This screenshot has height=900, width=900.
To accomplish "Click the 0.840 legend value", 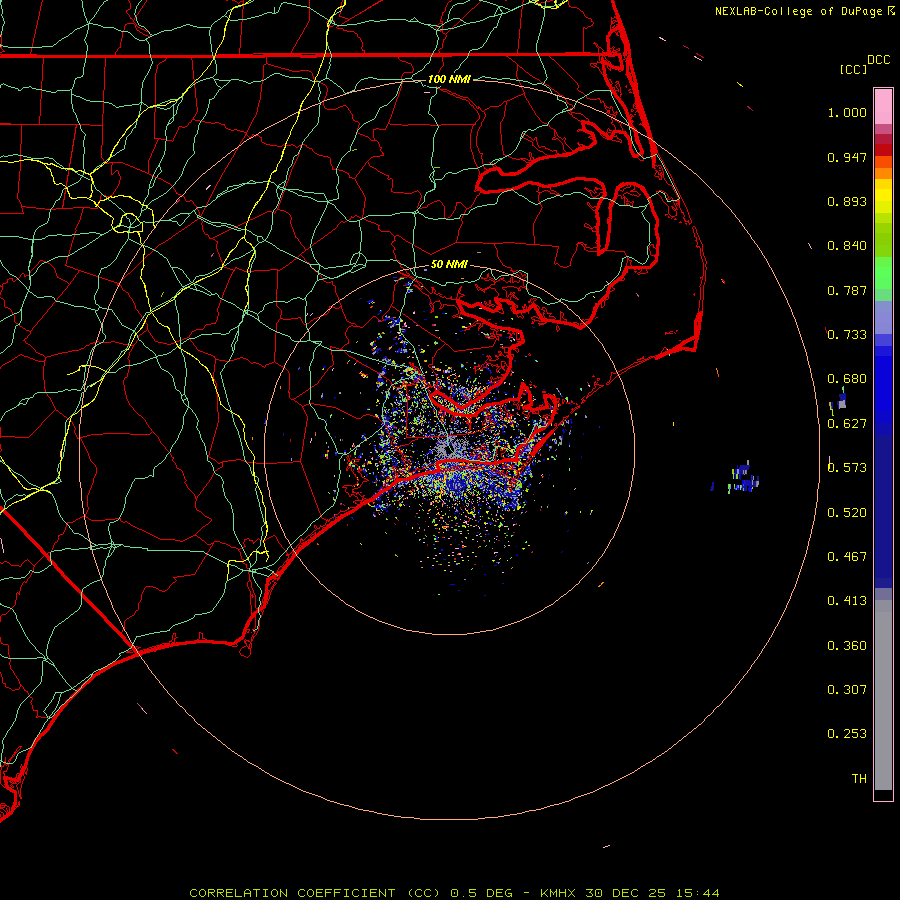I will [847, 246].
